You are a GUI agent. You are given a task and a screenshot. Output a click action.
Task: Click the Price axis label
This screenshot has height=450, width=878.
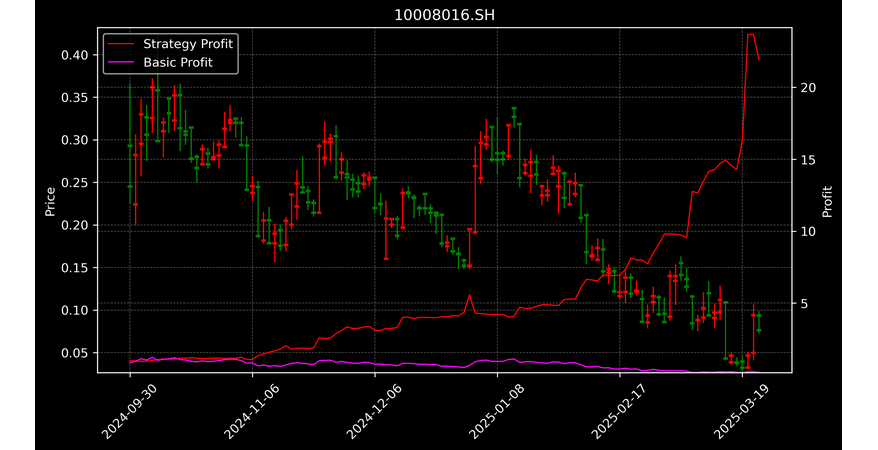pyautogui.click(x=50, y=202)
